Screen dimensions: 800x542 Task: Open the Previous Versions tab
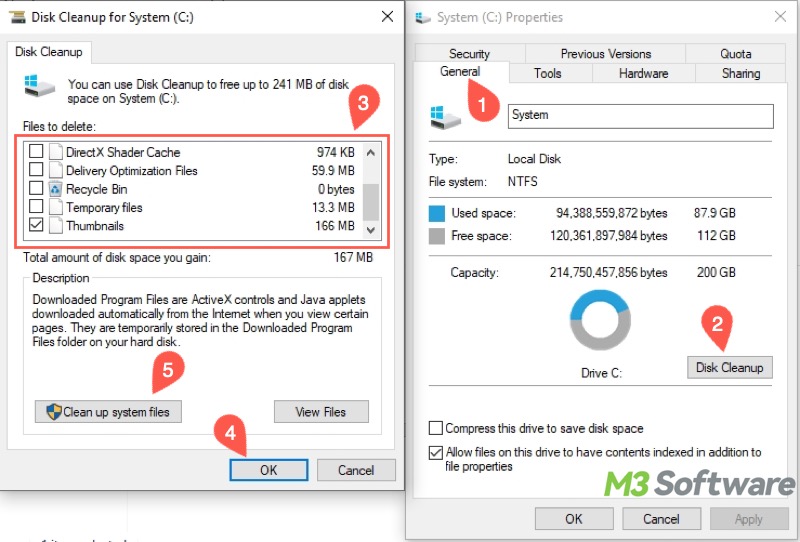pos(605,54)
